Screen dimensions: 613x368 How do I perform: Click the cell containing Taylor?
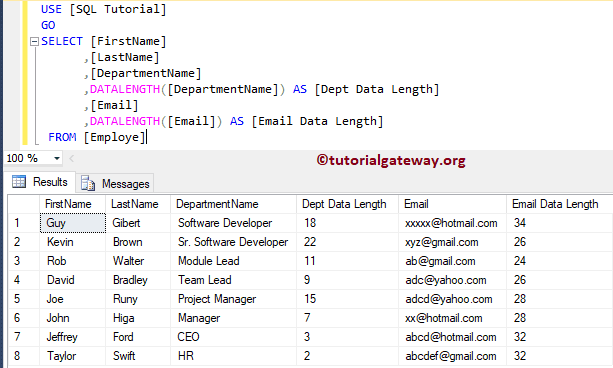72,356
